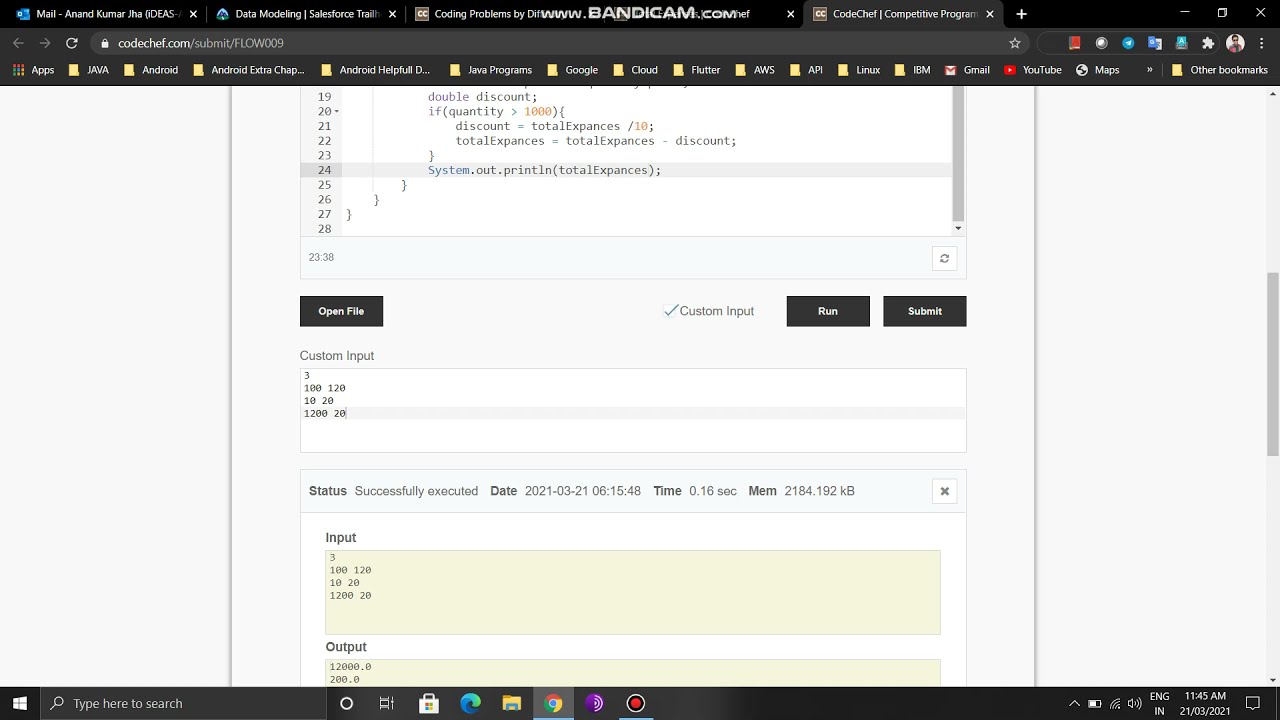Screen dimensions: 1280x720
Task: Open the action center notifications icon
Action: click(1253, 703)
